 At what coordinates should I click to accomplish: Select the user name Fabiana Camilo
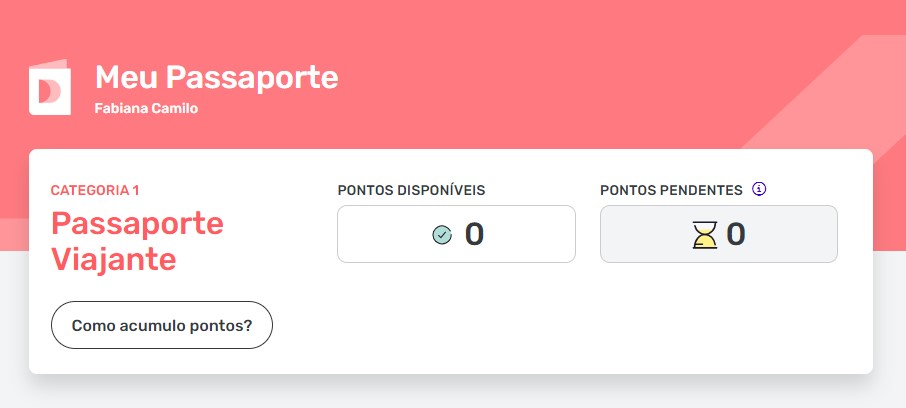click(146, 108)
